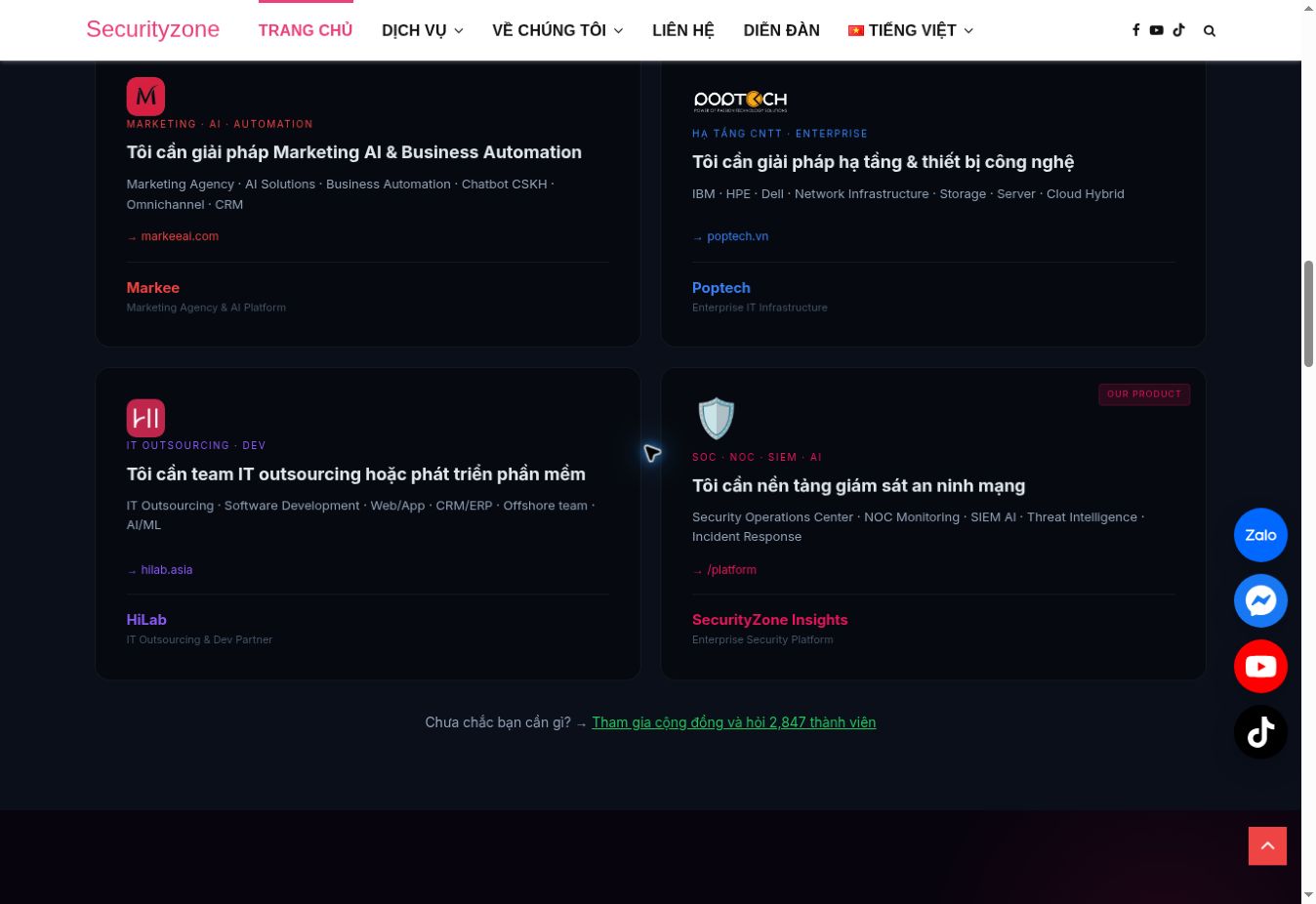Click the Security Operations Center description text

(x=919, y=527)
